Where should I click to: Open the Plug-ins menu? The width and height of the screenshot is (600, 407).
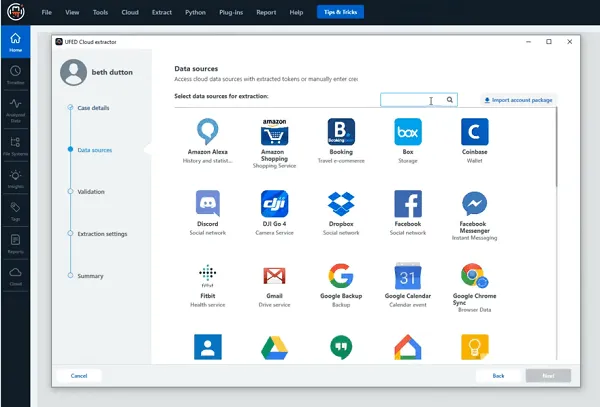(231, 12)
